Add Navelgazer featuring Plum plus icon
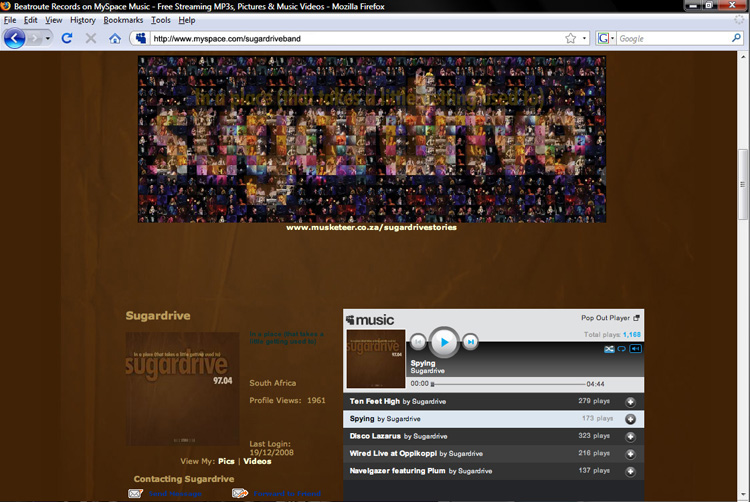The height and width of the screenshot is (502, 750). (x=630, y=471)
